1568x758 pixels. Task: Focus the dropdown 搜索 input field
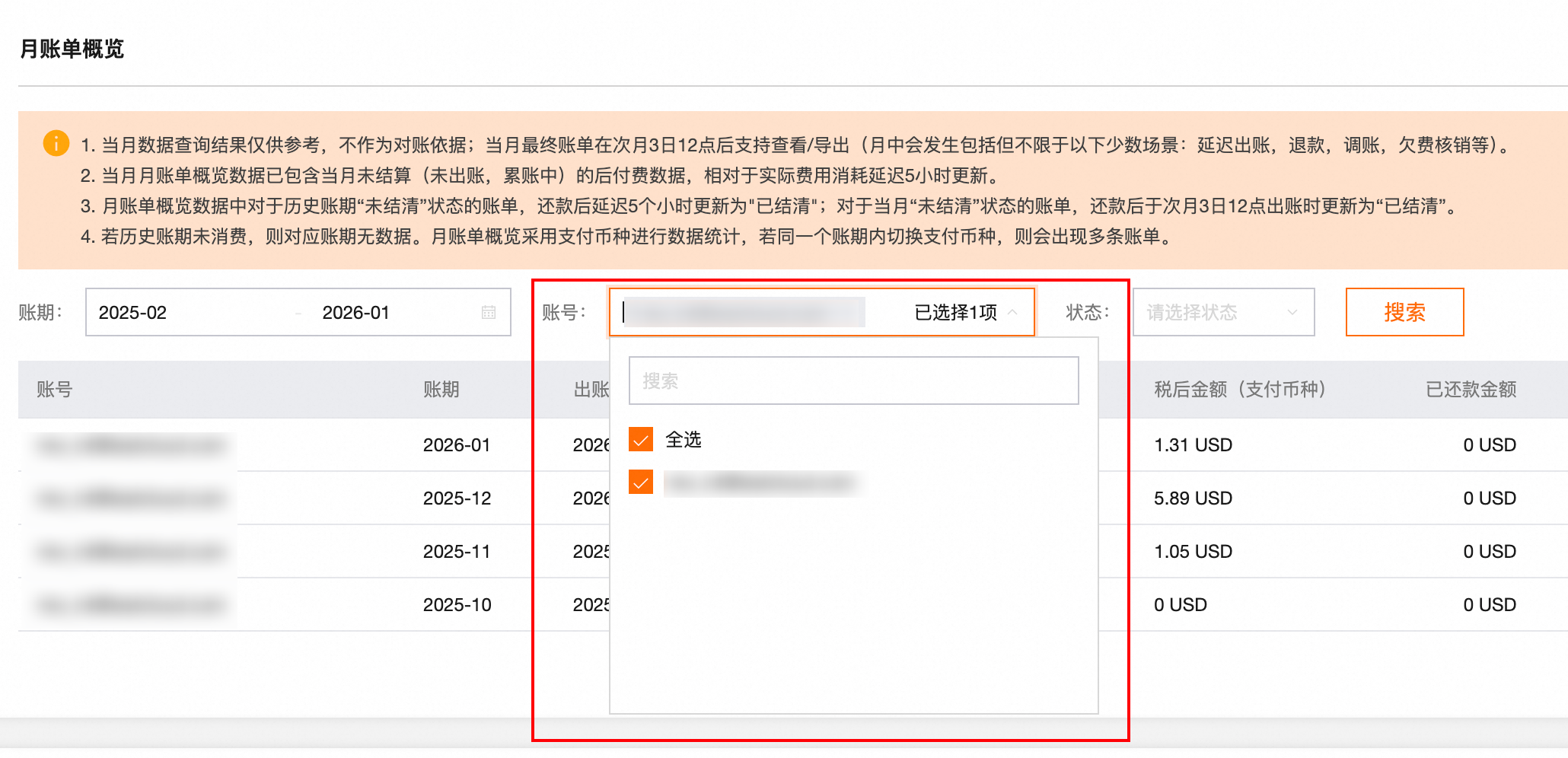pyautogui.click(x=853, y=381)
